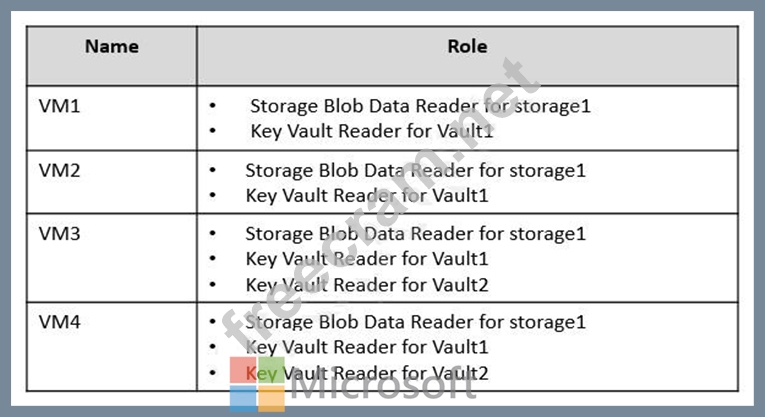Click VM3's Key Vault Reader for Vault1
This screenshot has width=765, height=417.
pos(367,259)
